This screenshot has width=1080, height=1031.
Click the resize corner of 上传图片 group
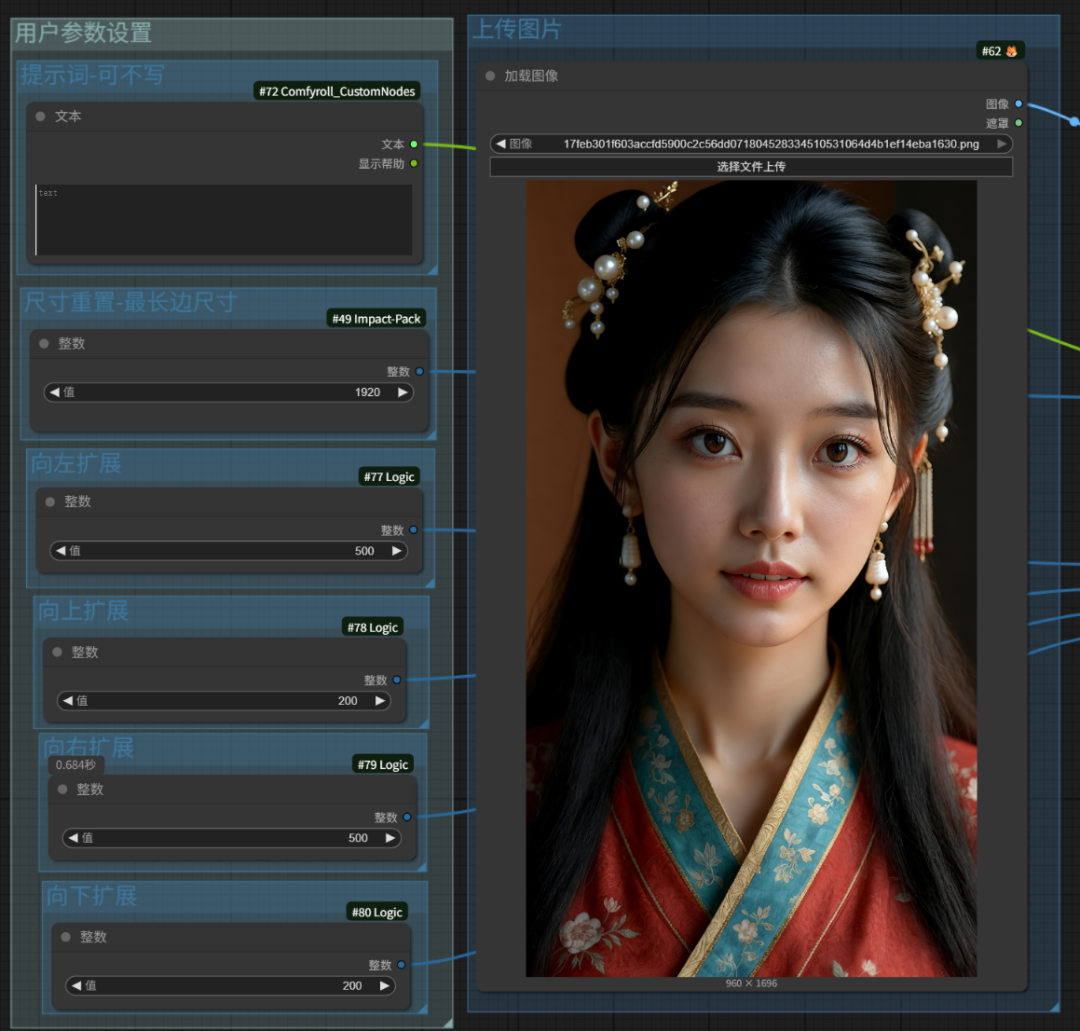[1055, 1007]
